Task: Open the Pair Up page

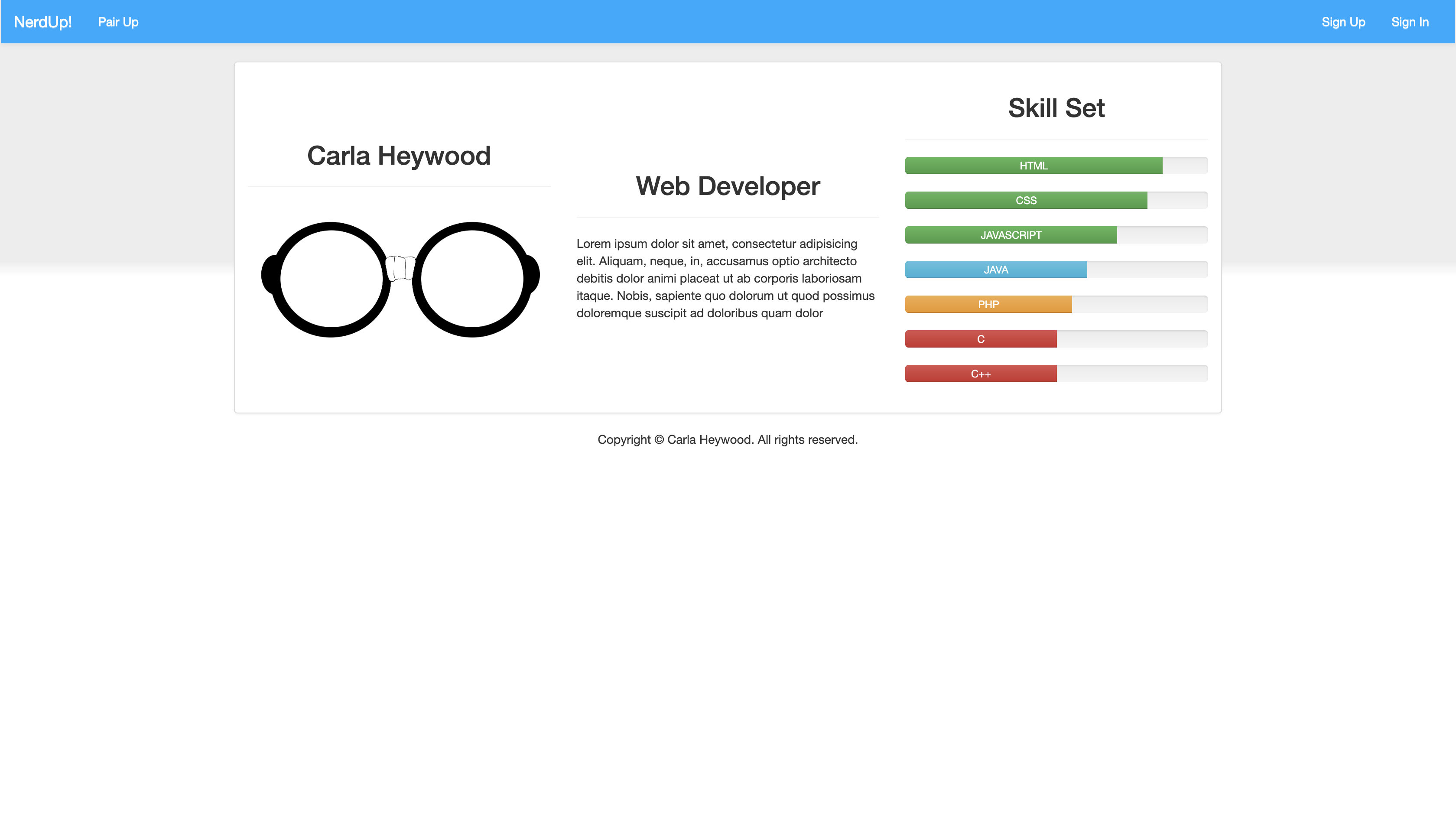Action: pos(118,22)
